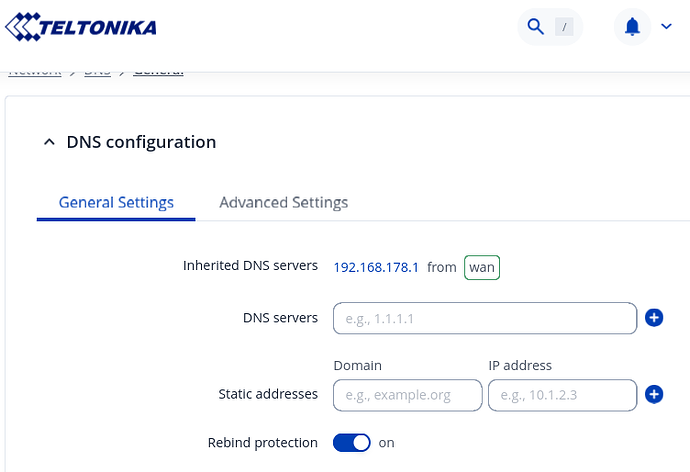
Task: Click the DNS configuration section heading
Action: 141,142
